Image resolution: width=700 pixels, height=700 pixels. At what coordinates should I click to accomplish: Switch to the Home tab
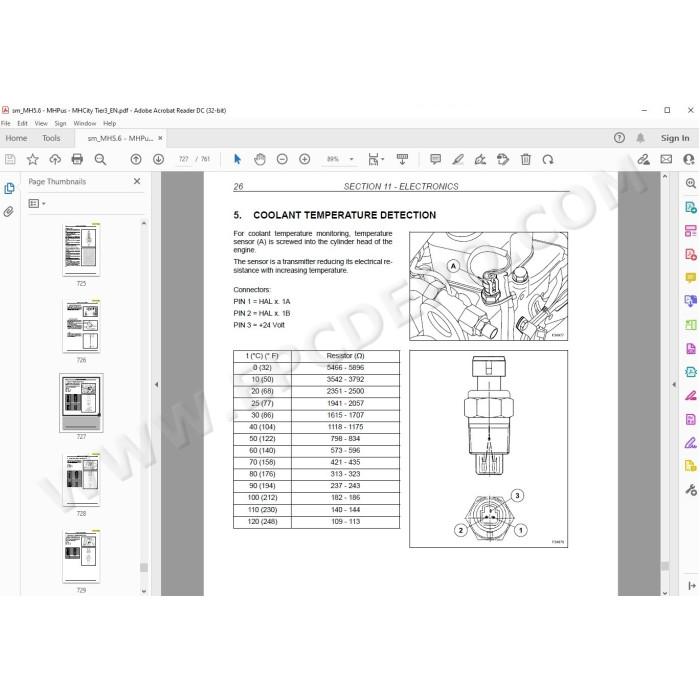(17, 138)
